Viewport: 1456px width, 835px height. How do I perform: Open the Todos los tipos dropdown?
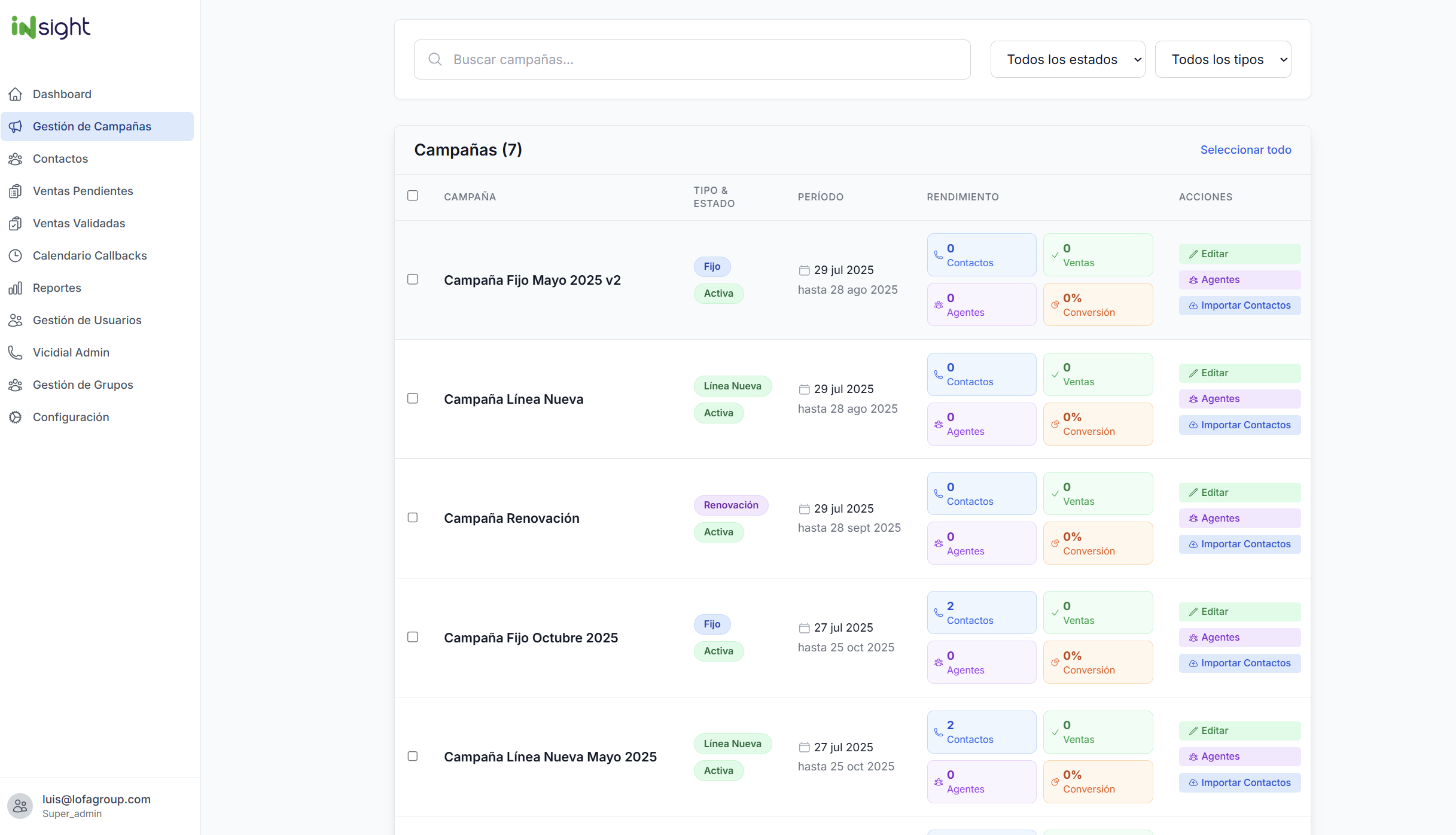(x=1223, y=59)
